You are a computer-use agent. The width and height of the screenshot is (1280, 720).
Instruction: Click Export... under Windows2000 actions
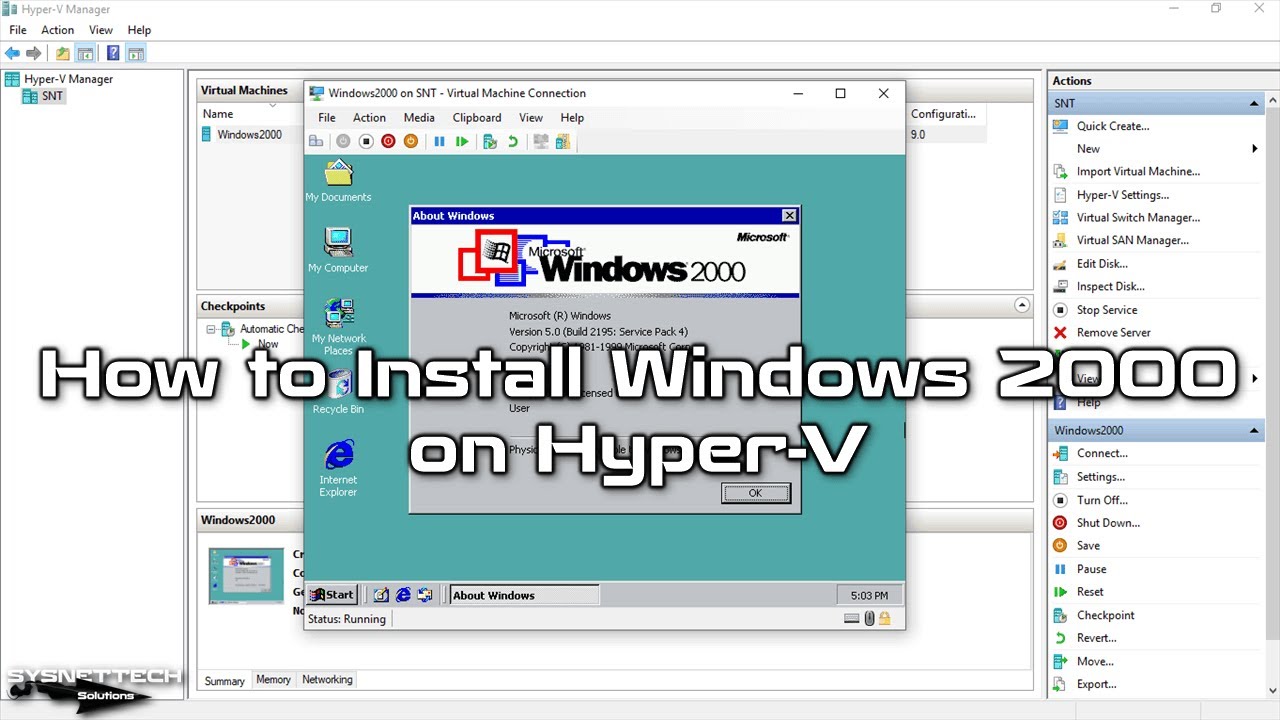(1096, 685)
